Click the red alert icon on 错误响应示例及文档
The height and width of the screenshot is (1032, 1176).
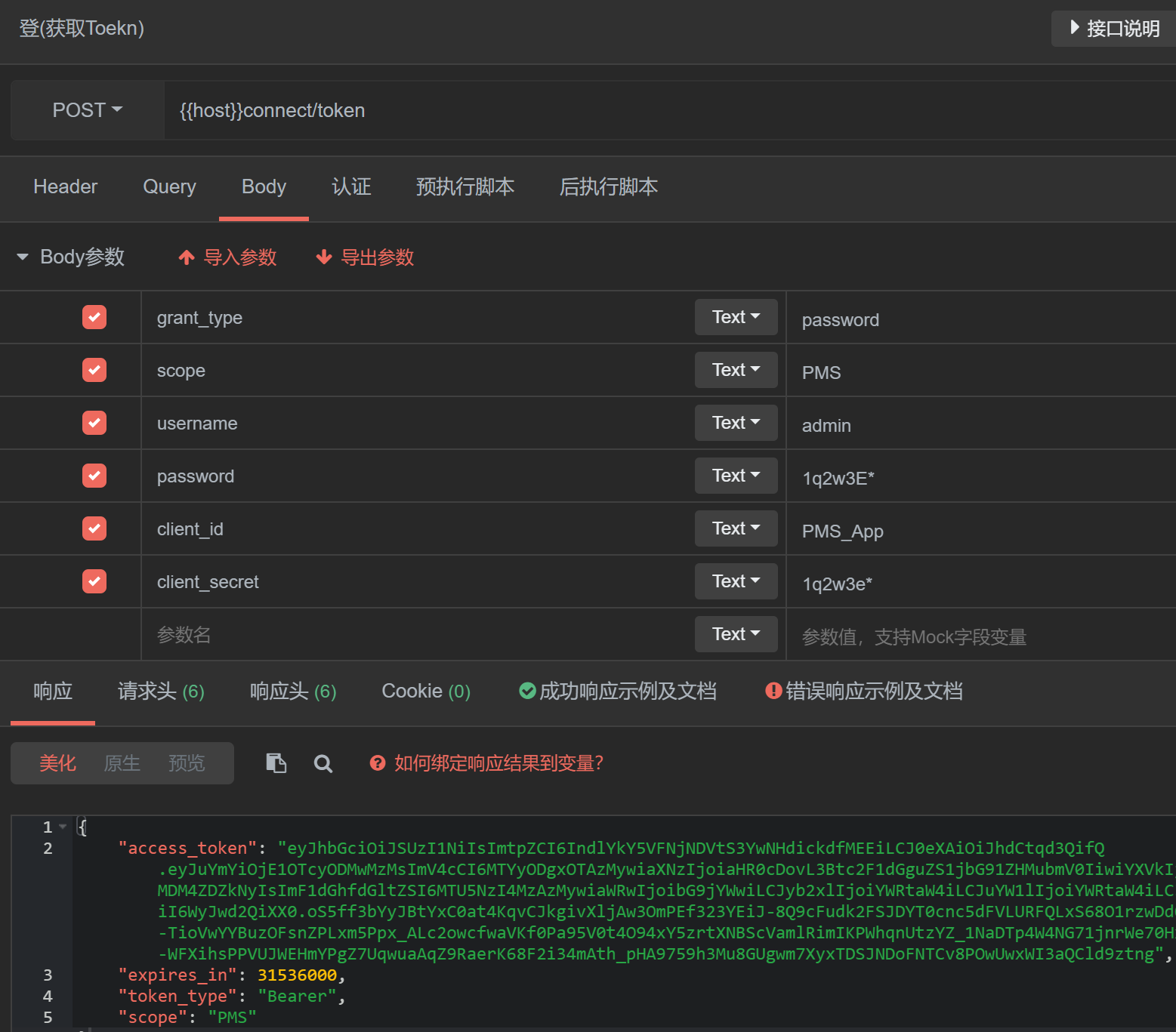tap(772, 691)
